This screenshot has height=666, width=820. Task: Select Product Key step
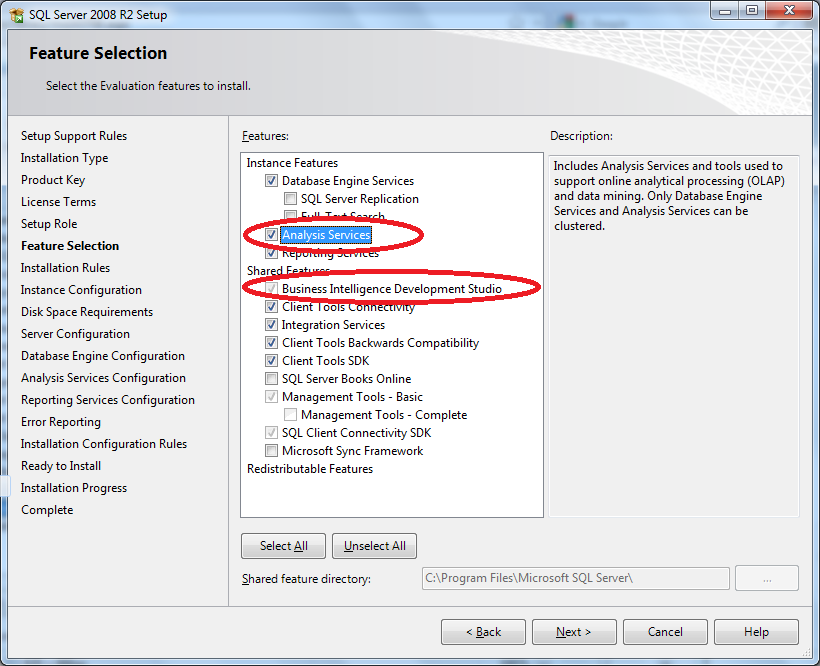(53, 180)
